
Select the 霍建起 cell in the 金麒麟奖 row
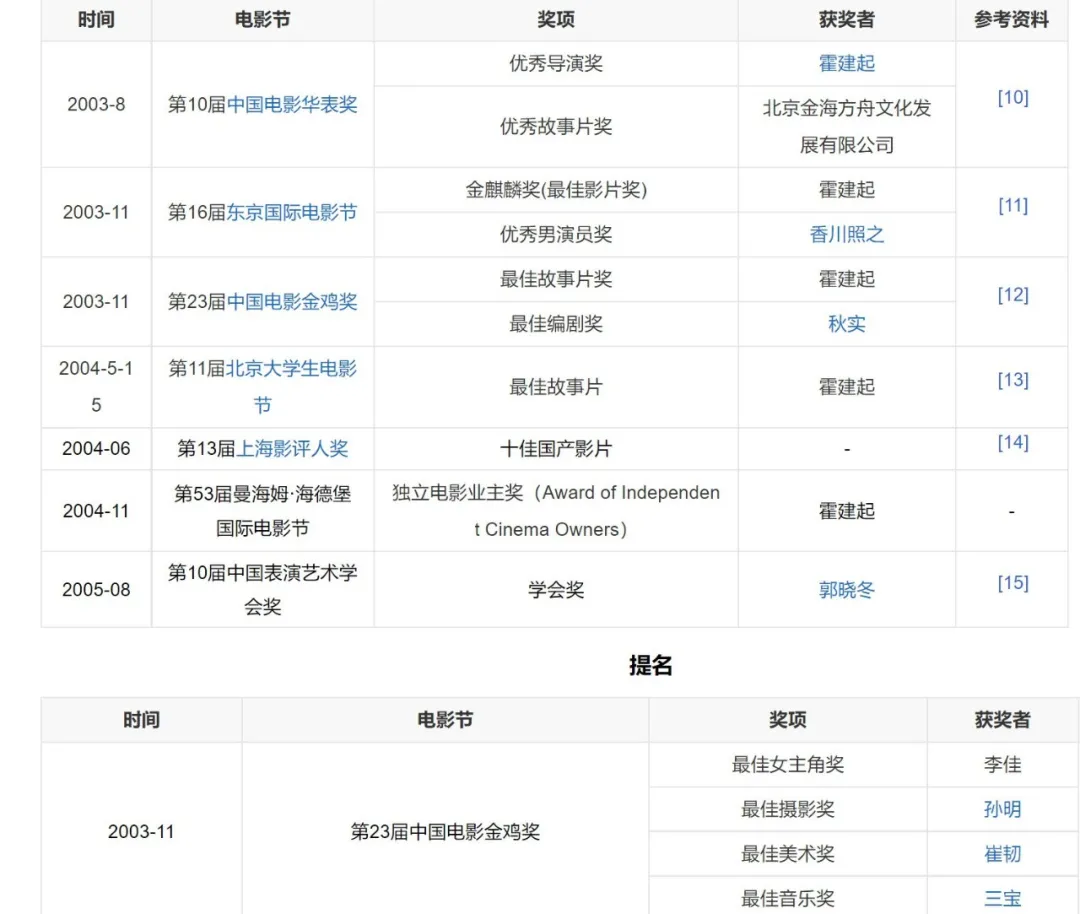coord(847,189)
